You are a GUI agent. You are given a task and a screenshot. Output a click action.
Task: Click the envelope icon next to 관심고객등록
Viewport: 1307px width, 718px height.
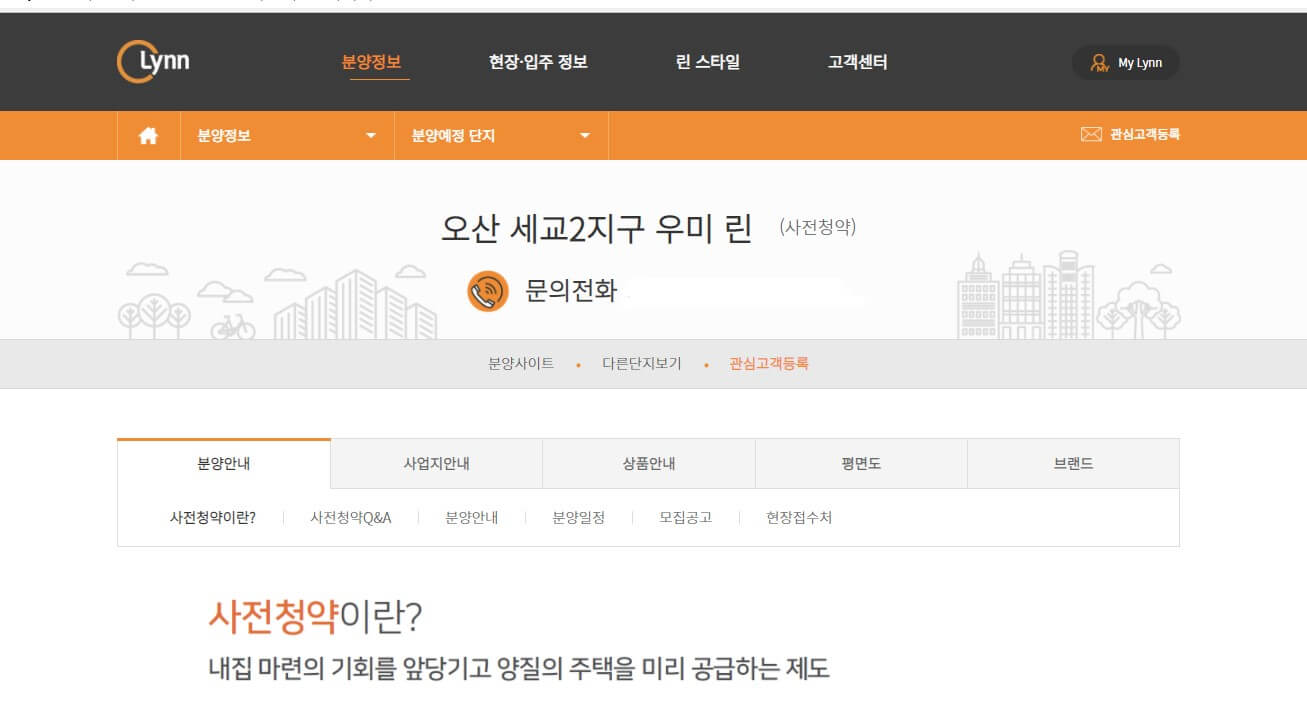click(1090, 135)
